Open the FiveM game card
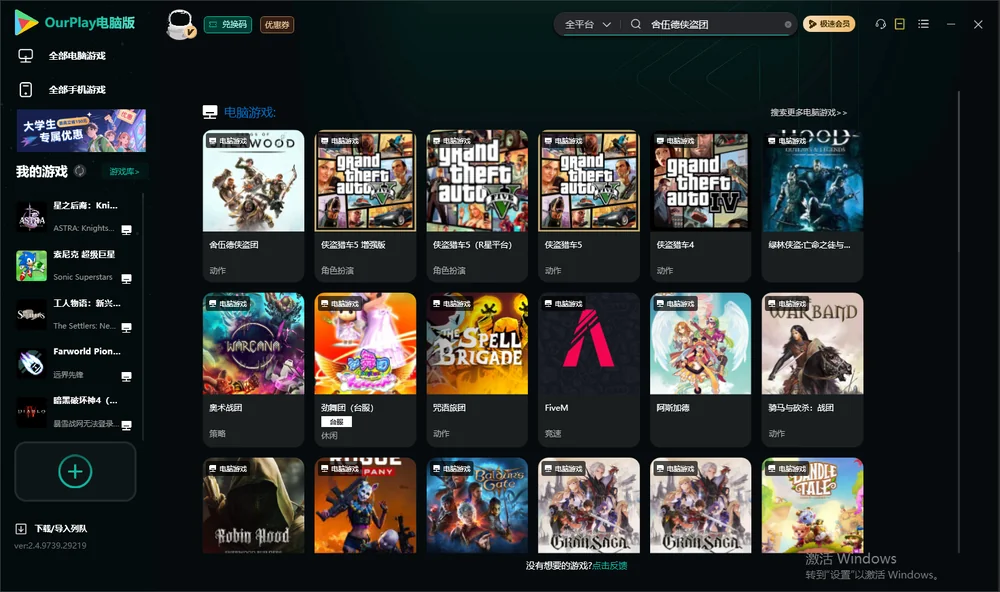The width and height of the screenshot is (1000, 592). pos(589,369)
